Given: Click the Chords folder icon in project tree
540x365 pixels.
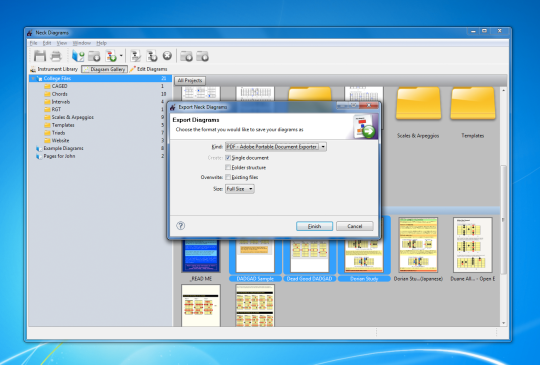Looking at the screenshot, I should pos(47,94).
